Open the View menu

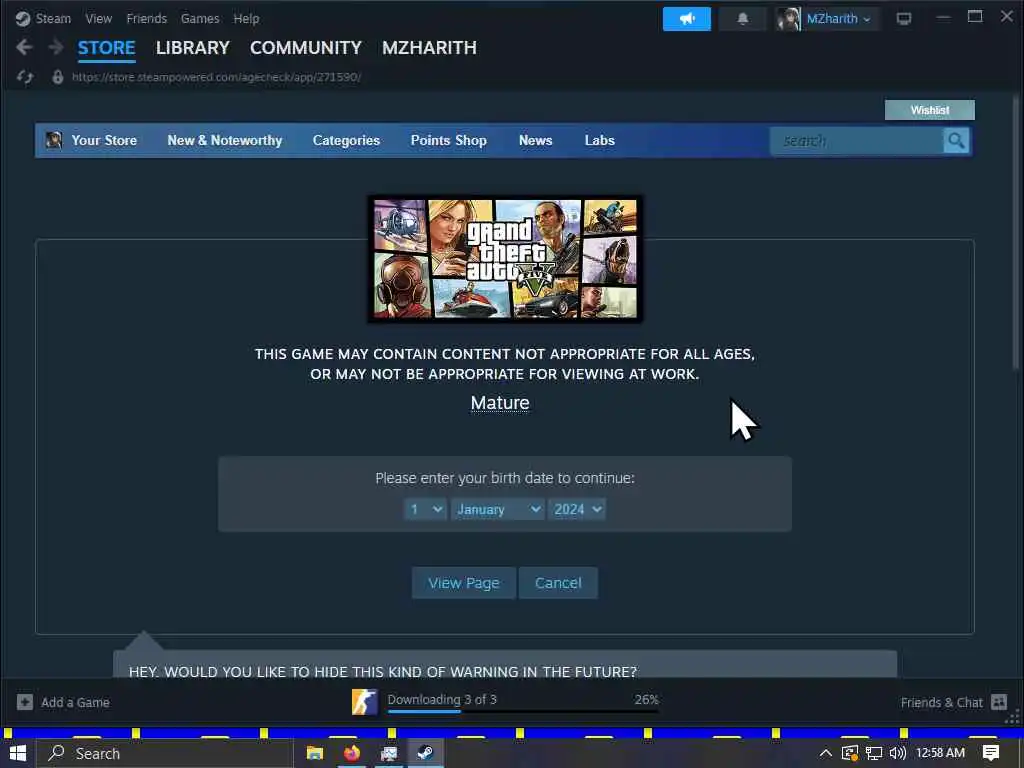(99, 18)
